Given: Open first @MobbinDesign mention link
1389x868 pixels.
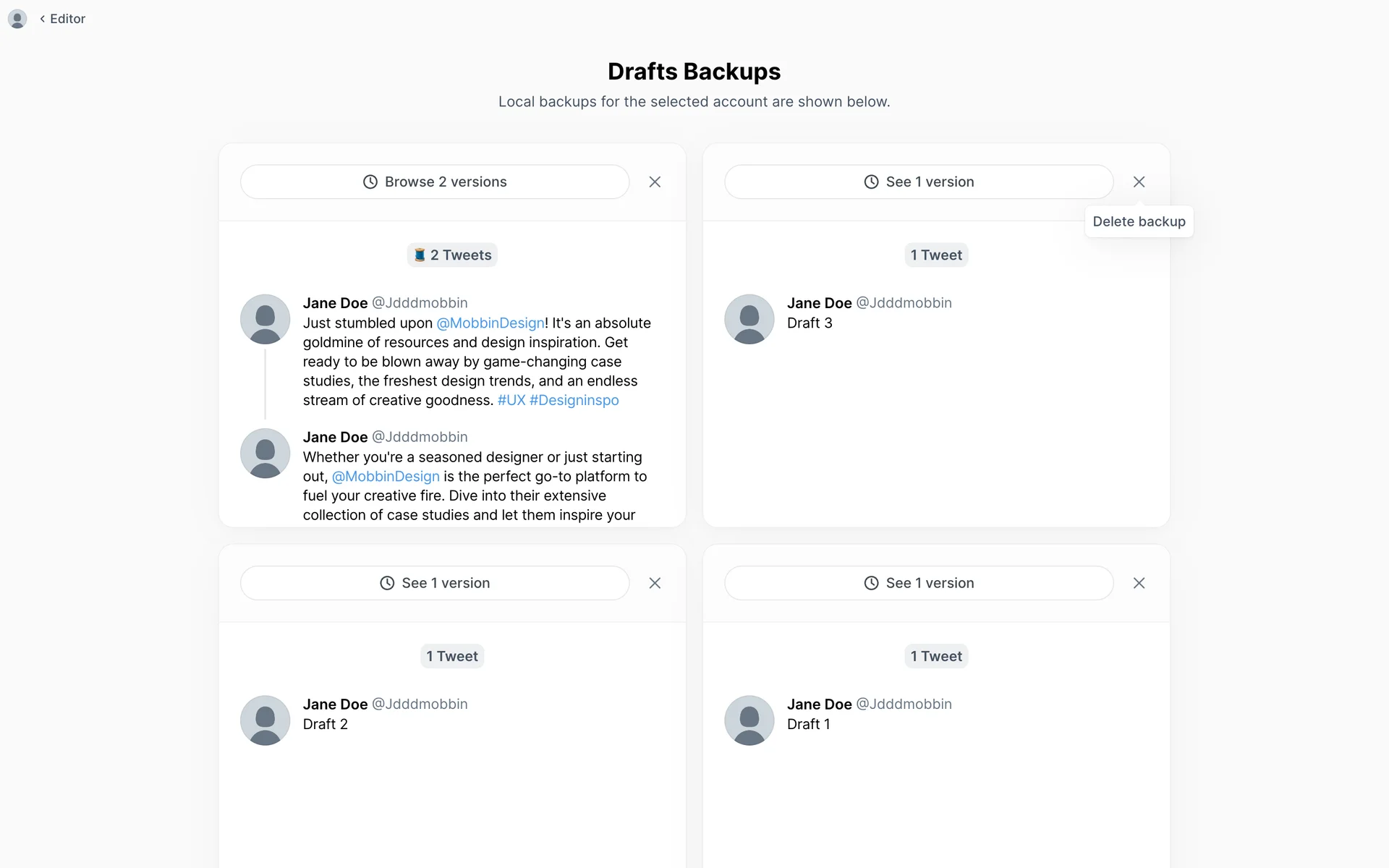Looking at the screenshot, I should pyautogui.click(x=490, y=323).
